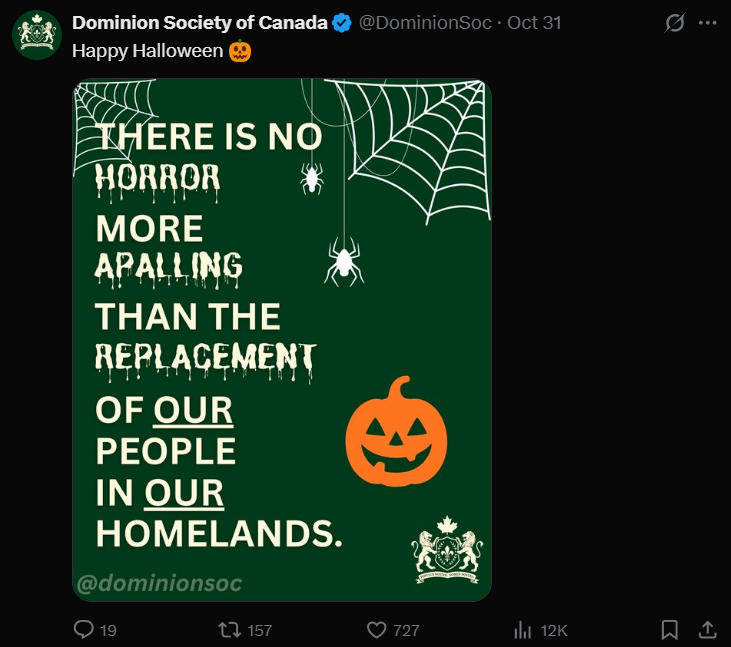
Task: Click the repost count 157
Action: (259, 630)
